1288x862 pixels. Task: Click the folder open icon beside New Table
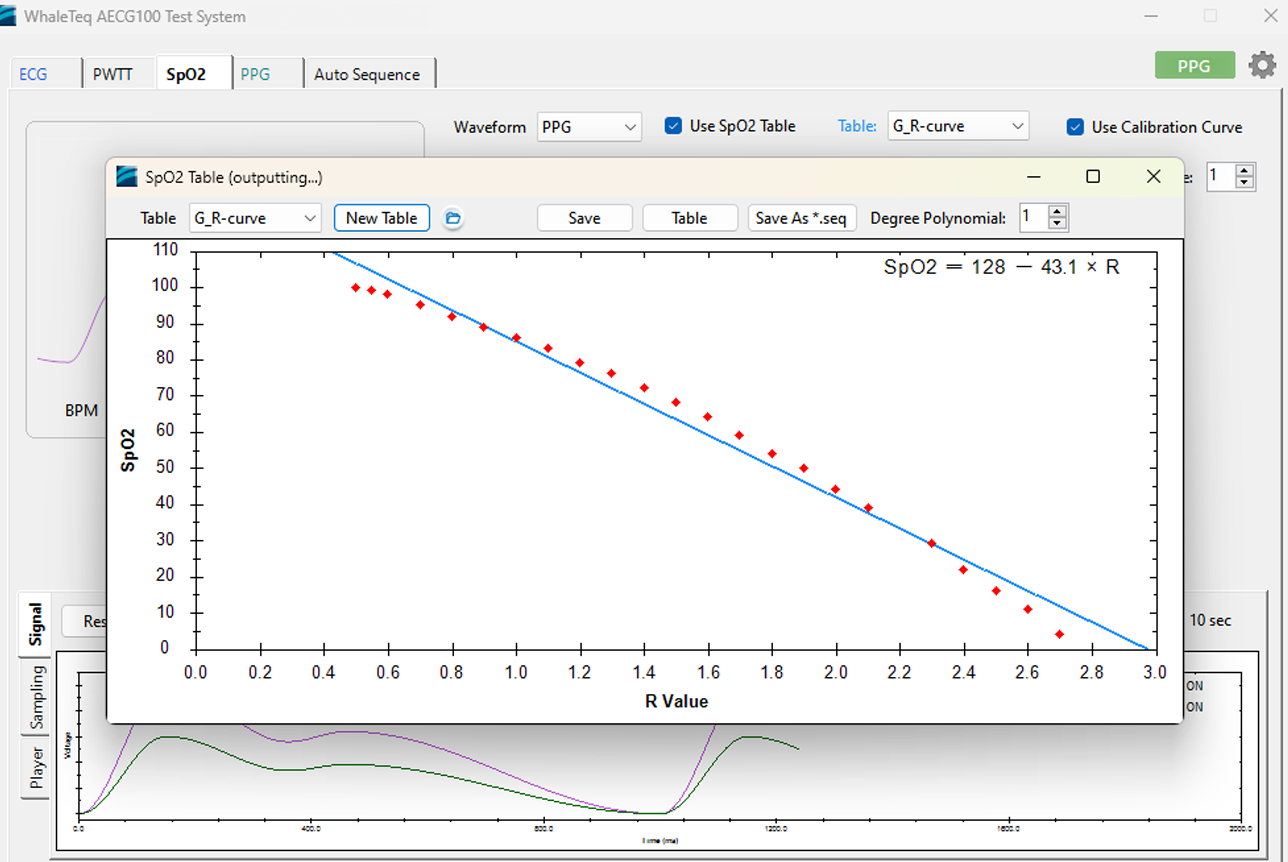[x=452, y=218]
